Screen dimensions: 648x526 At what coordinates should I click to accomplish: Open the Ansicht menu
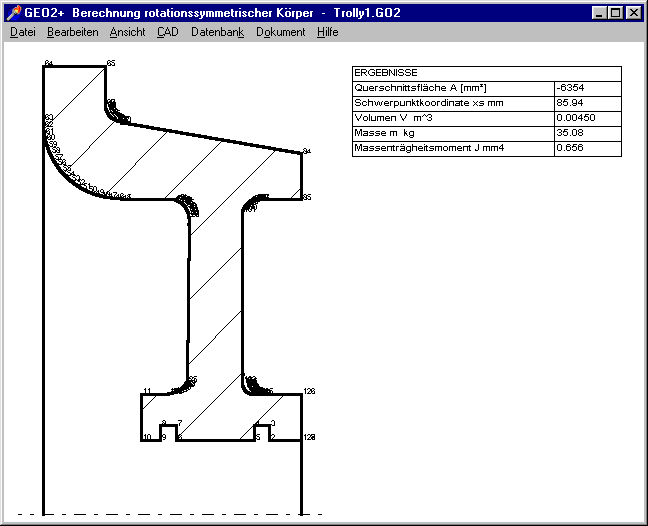(127, 32)
